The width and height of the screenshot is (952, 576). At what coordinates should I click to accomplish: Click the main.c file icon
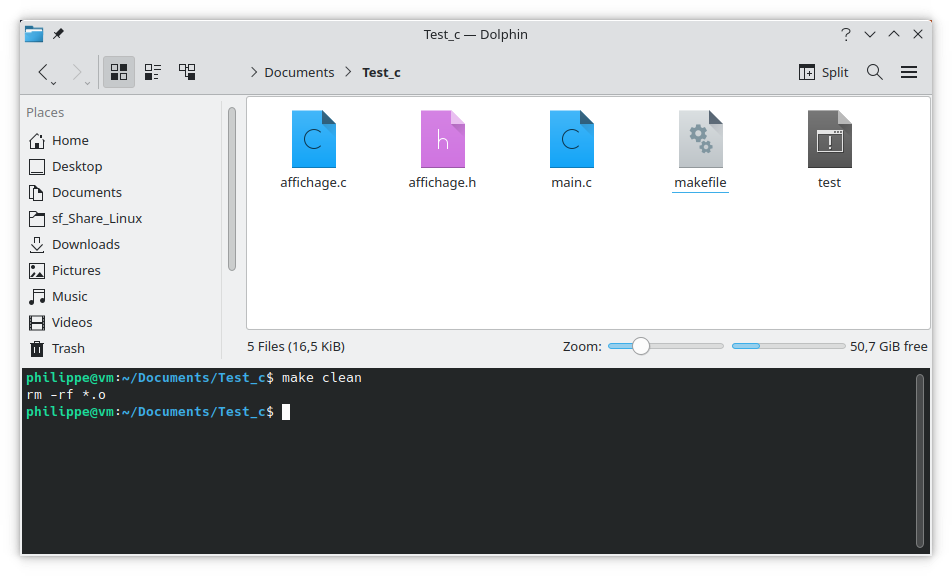click(x=571, y=139)
